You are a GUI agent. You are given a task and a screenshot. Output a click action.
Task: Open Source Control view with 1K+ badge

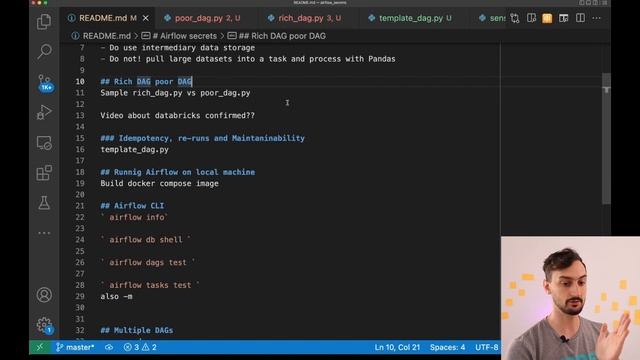click(44, 82)
